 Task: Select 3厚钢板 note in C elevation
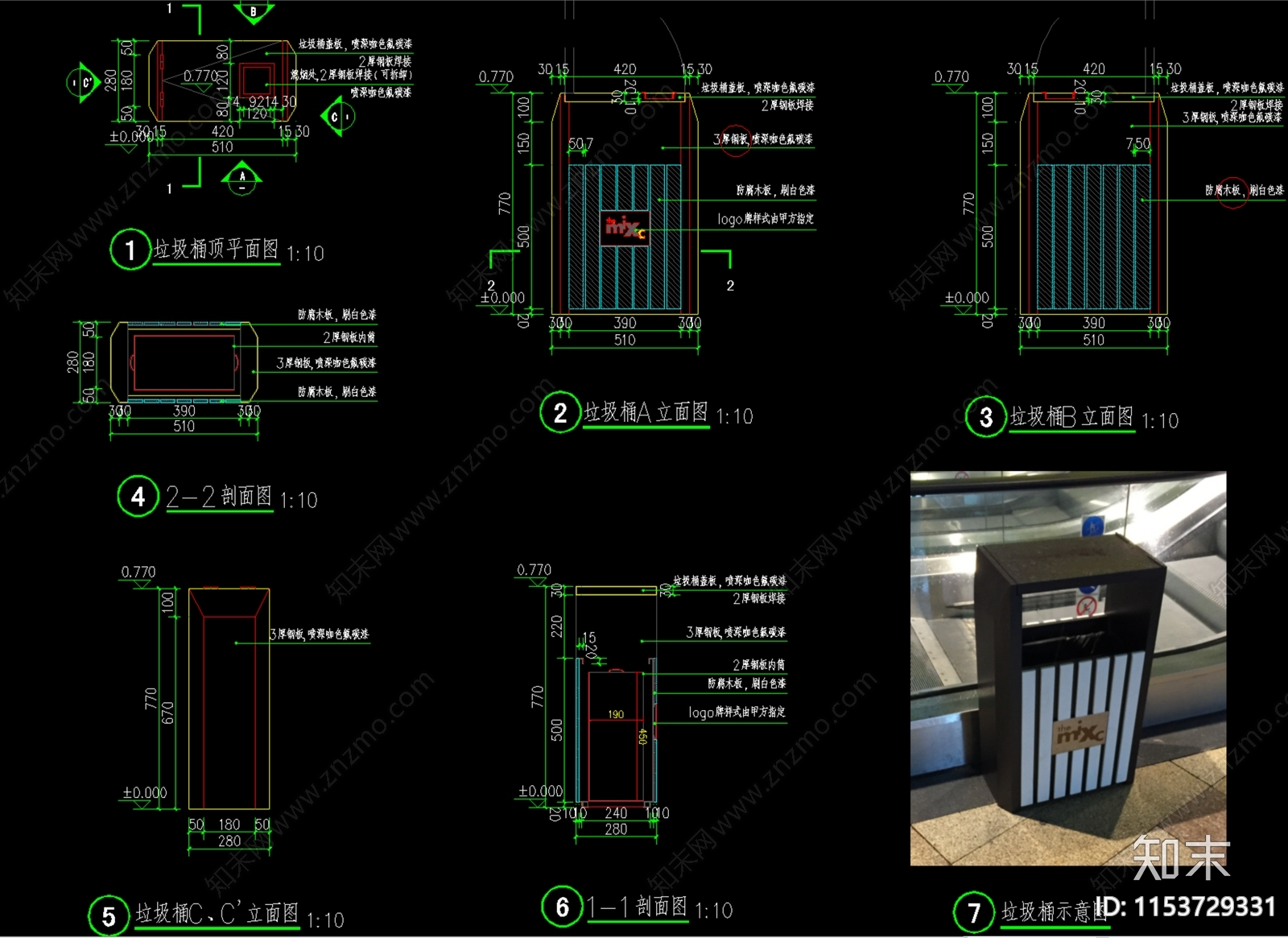[x=319, y=634]
